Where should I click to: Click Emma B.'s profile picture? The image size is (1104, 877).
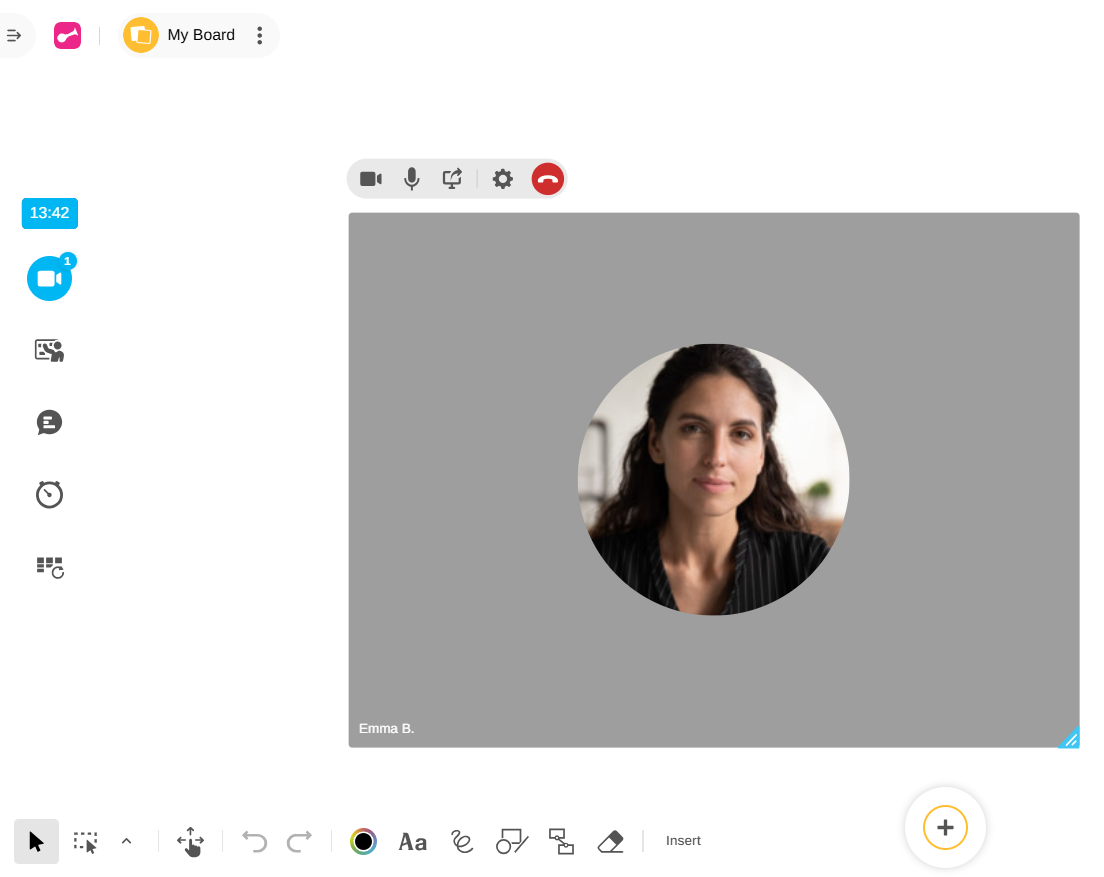713,480
